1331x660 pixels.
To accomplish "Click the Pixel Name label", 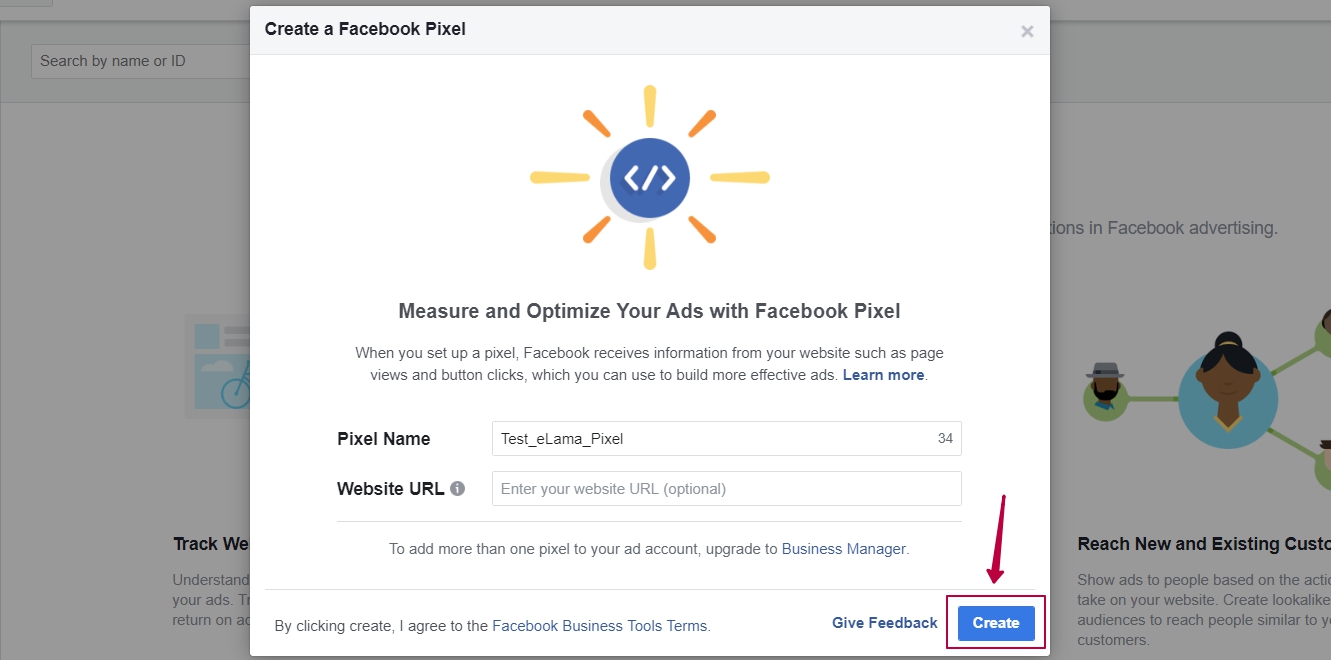I will click(x=384, y=439).
